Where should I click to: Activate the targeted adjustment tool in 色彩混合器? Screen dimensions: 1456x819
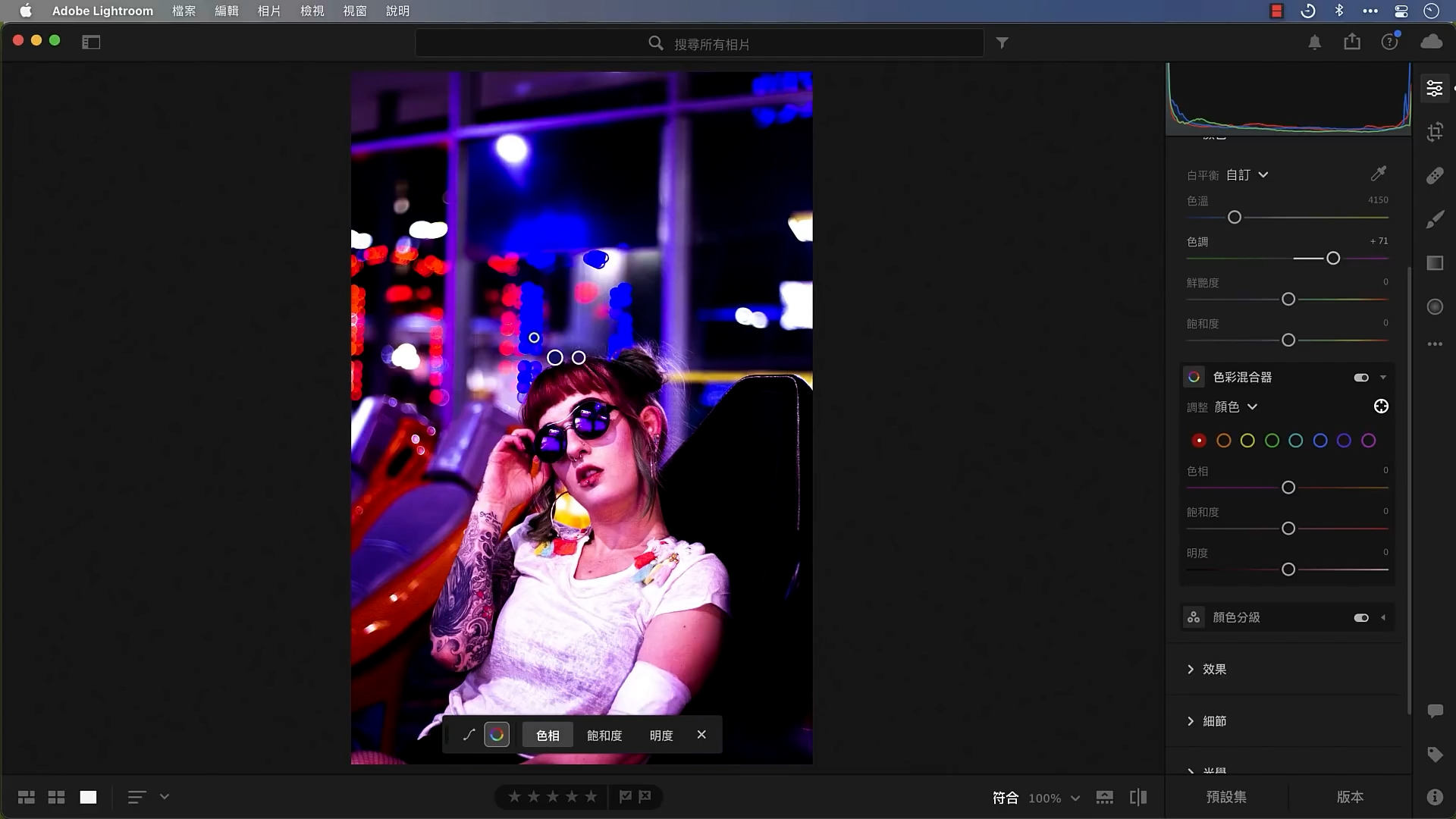click(1380, 406)
